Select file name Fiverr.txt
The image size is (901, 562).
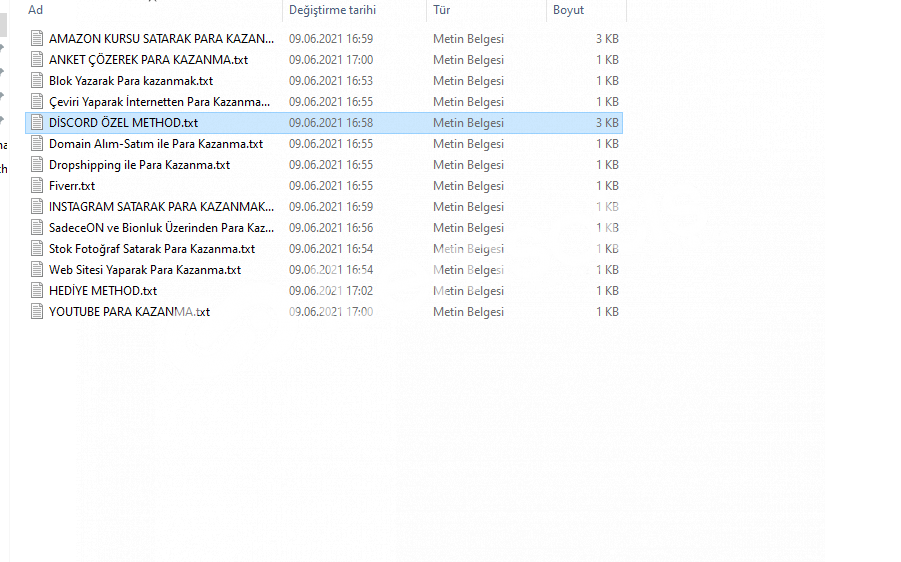[72, 186]
